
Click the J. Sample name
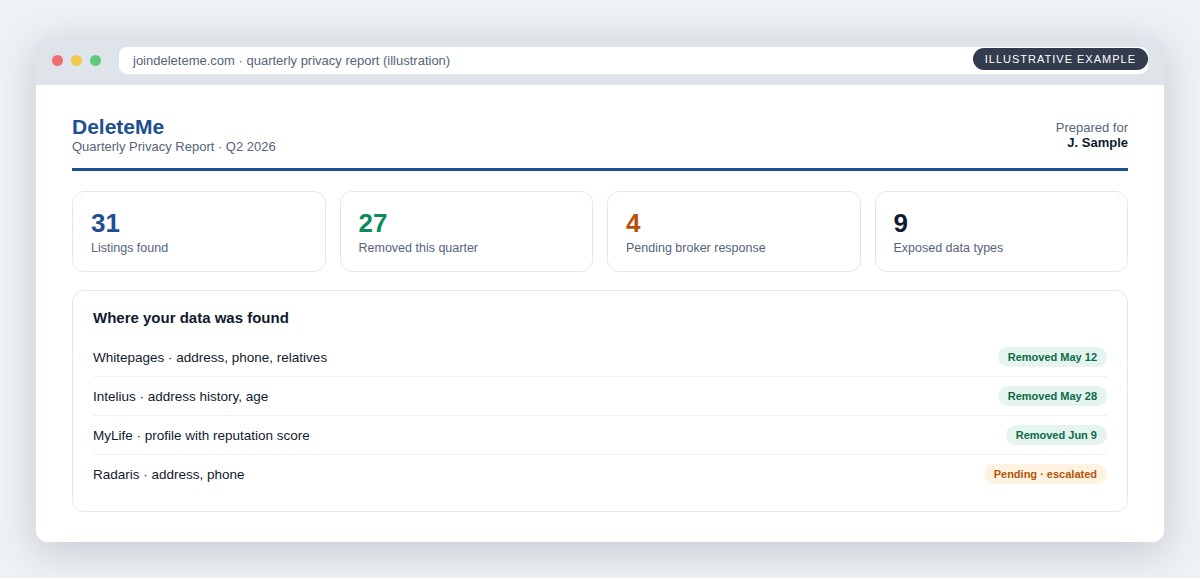point(1097,143)
